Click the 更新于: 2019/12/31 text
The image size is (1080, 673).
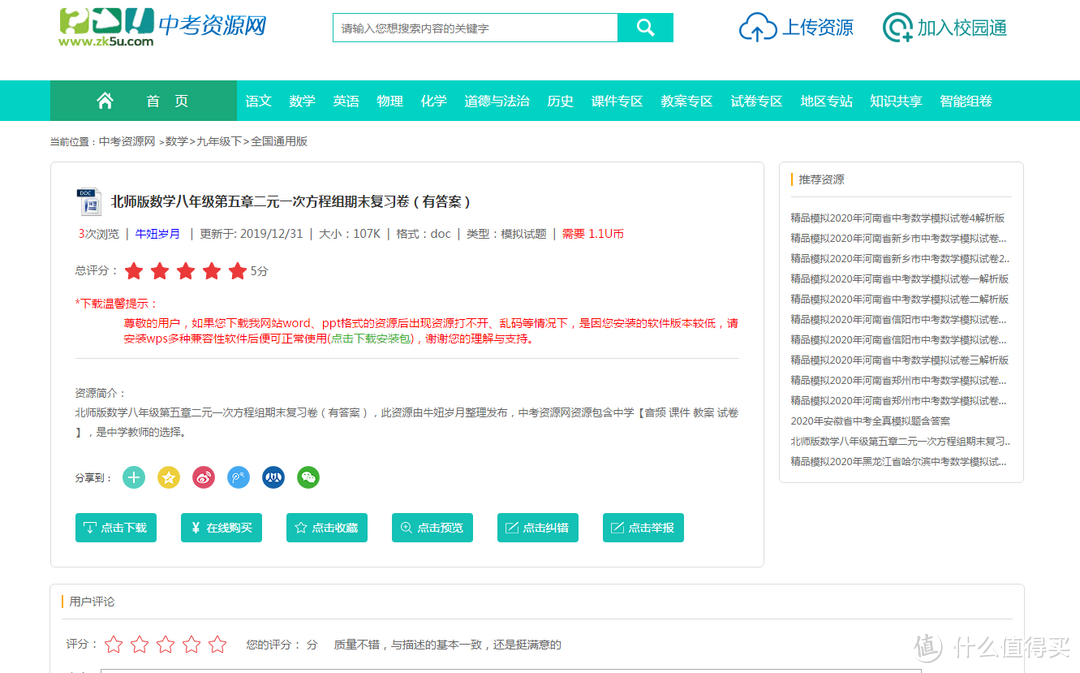[x=251, y=234]
